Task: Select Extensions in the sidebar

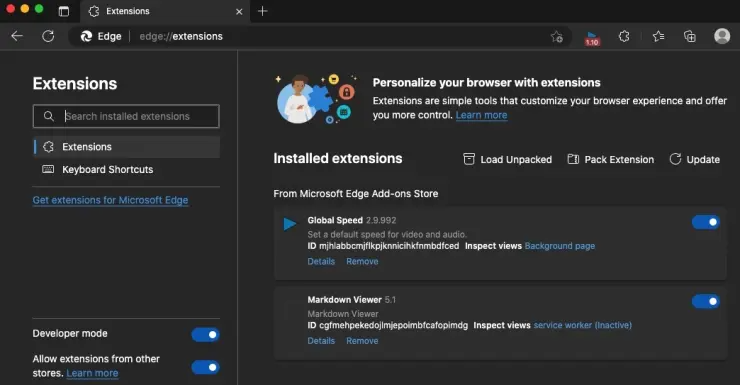Action: tap(126, 147)
